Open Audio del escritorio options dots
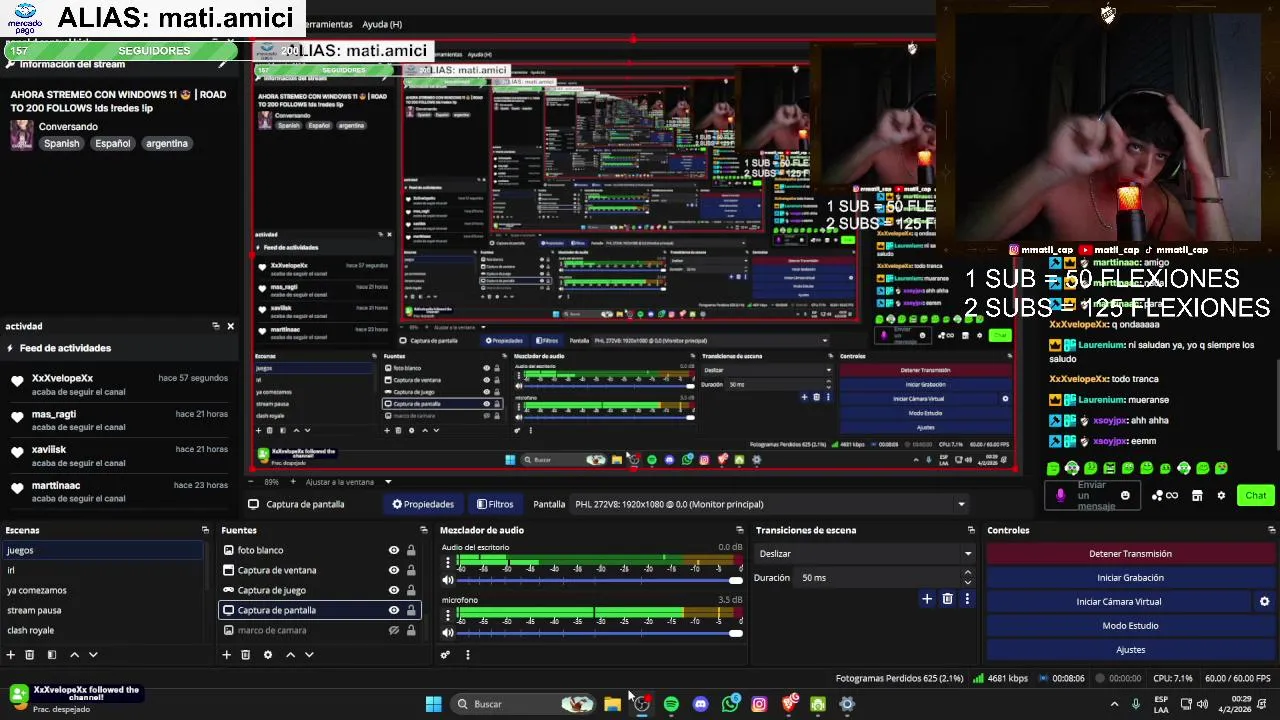This screenshot has height=720, width=1280. [x=448, y=563]
